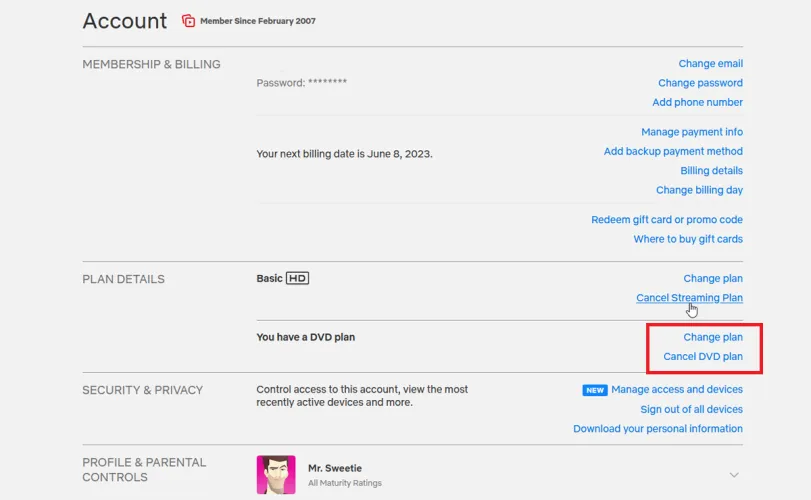Click Download your personal information
Image resolution: width=811 pixels, height=500 pixels.
[x=657, y=429]
